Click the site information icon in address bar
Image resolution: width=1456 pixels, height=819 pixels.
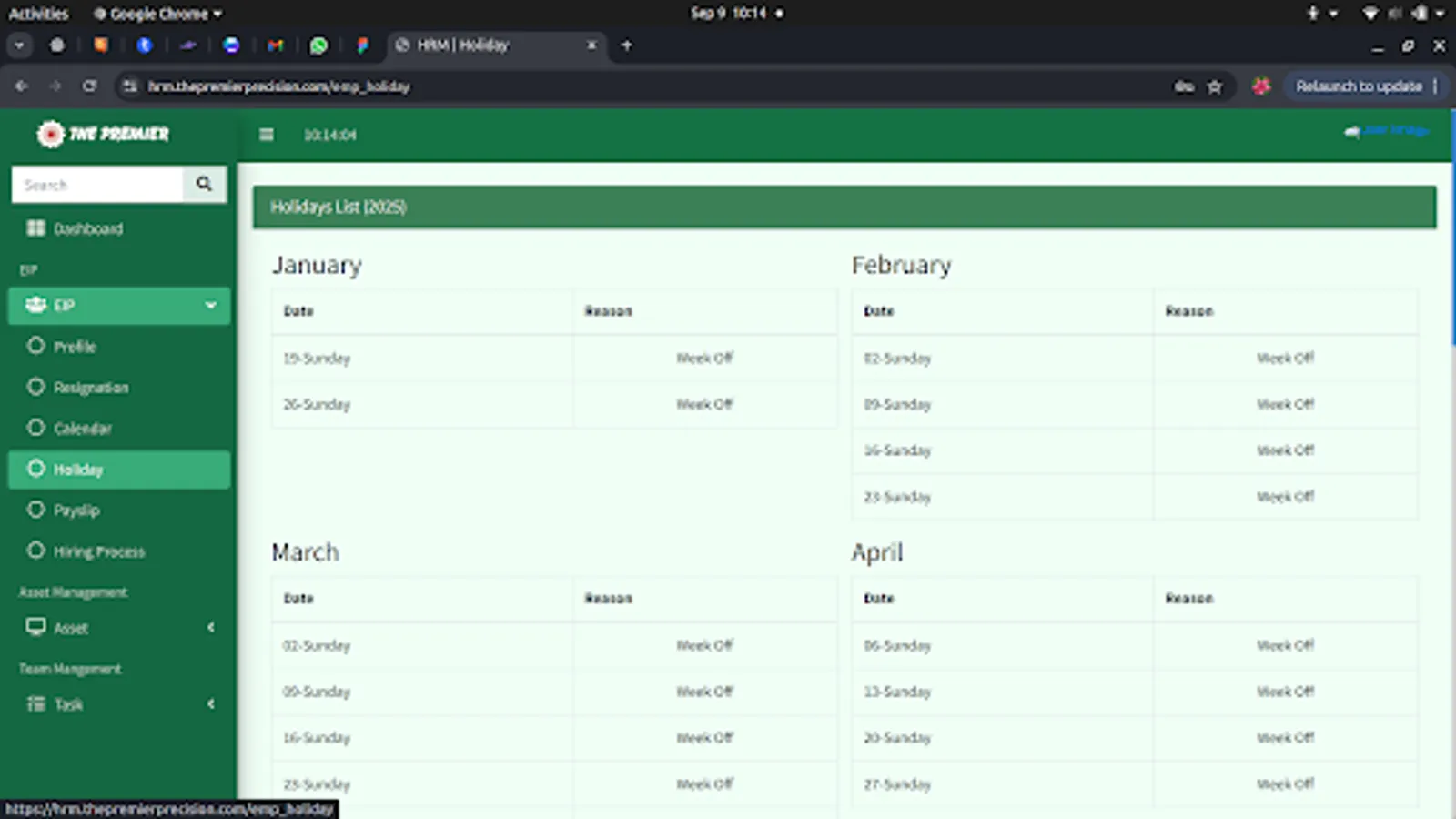(x=130, y=86)
